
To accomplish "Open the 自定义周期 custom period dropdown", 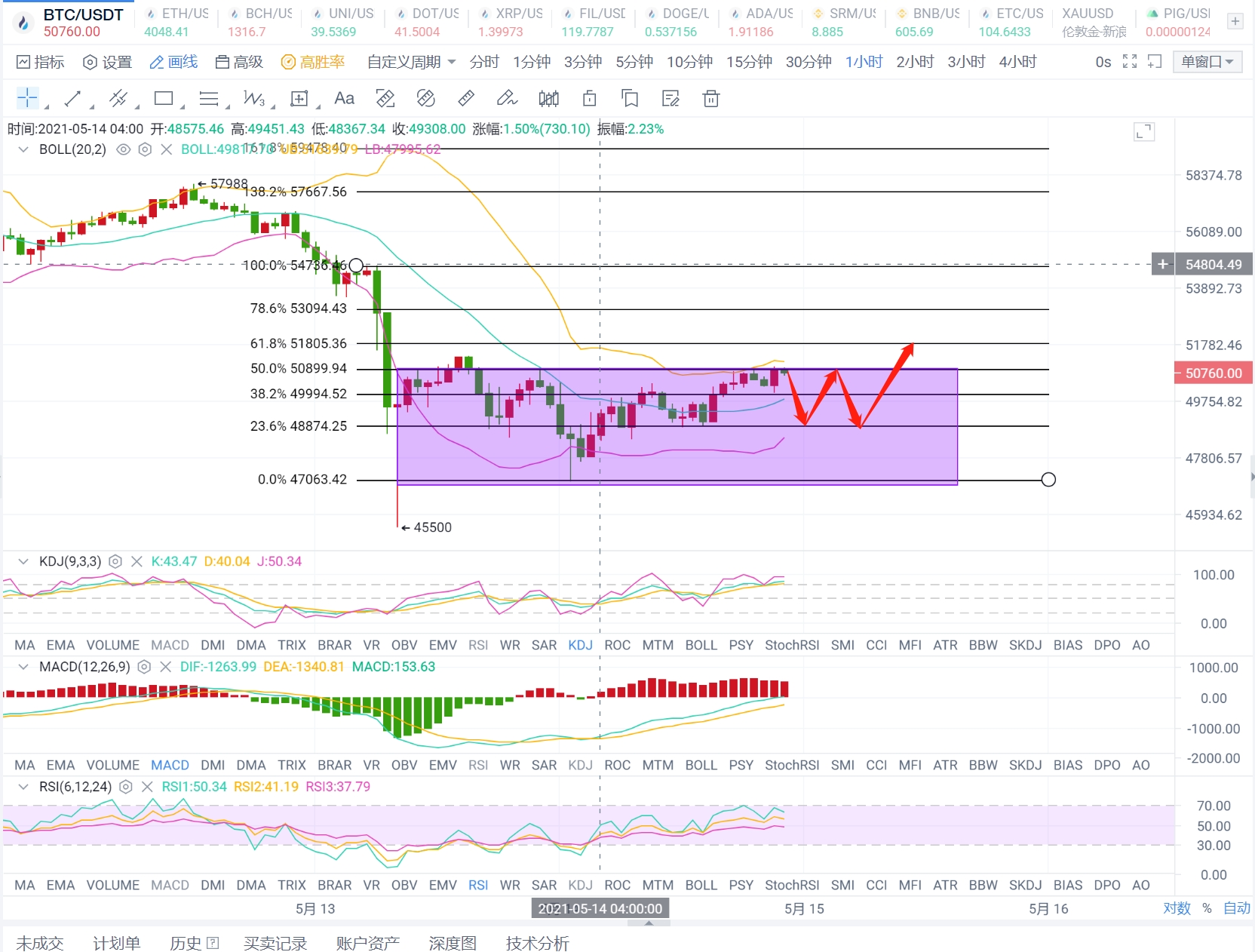I will tap(412, 62).
